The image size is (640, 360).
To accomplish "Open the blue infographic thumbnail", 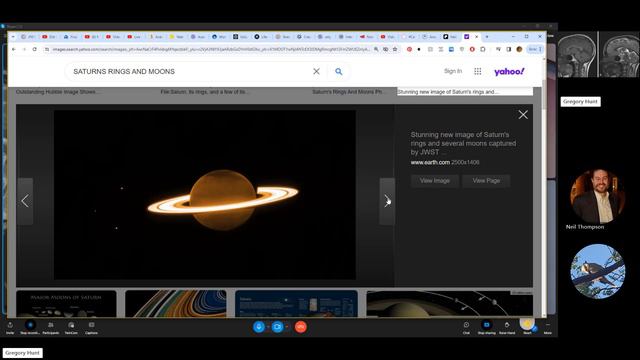I will (x=296, y=304).
